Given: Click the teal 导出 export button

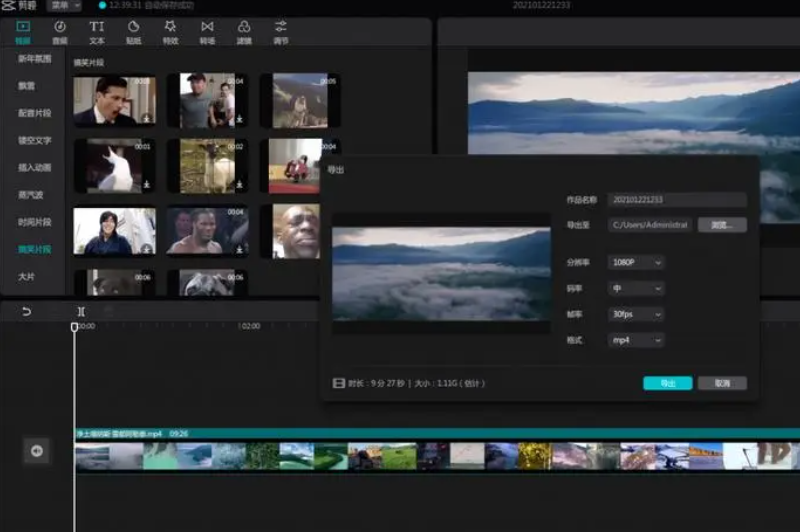Looking at the screenshot, I should pyautogui.click(x=667, y=383).
